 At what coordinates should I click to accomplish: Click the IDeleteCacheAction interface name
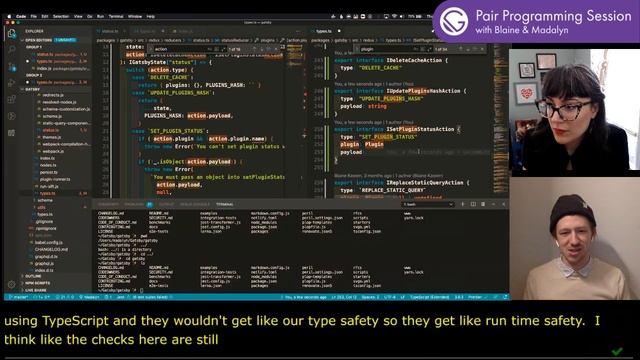414,60
